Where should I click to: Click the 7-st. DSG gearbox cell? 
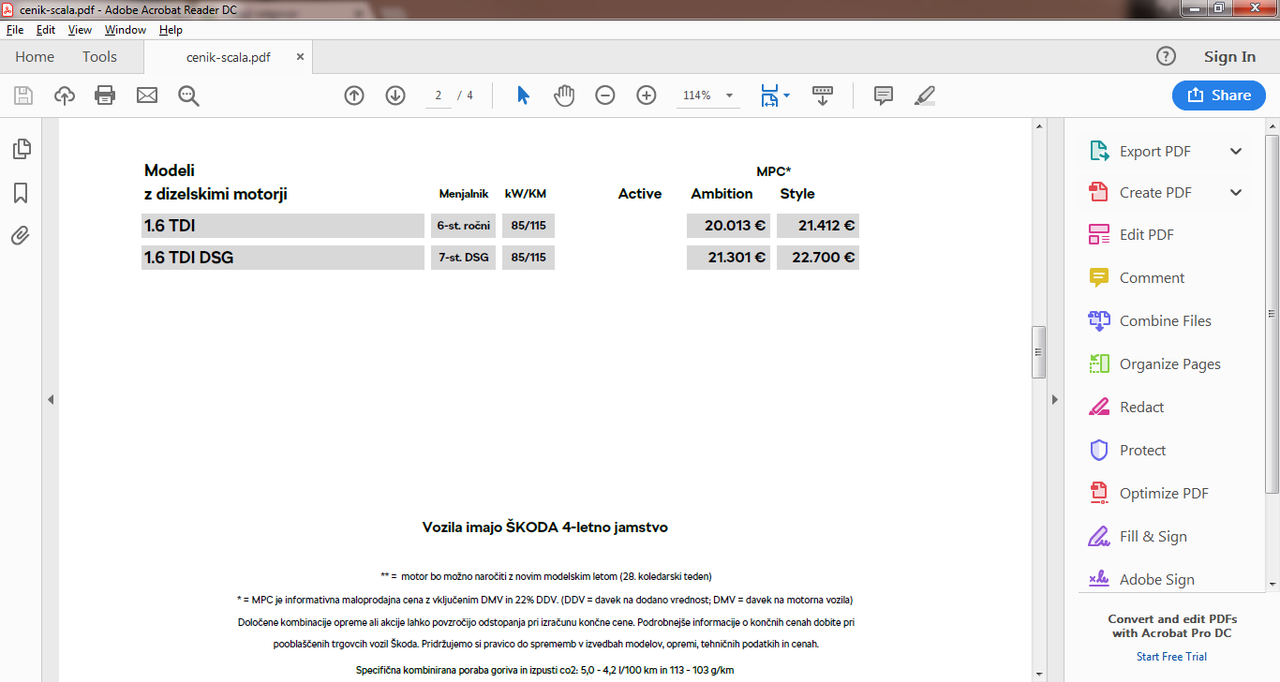pyautogui.click(x=463, y=257)
